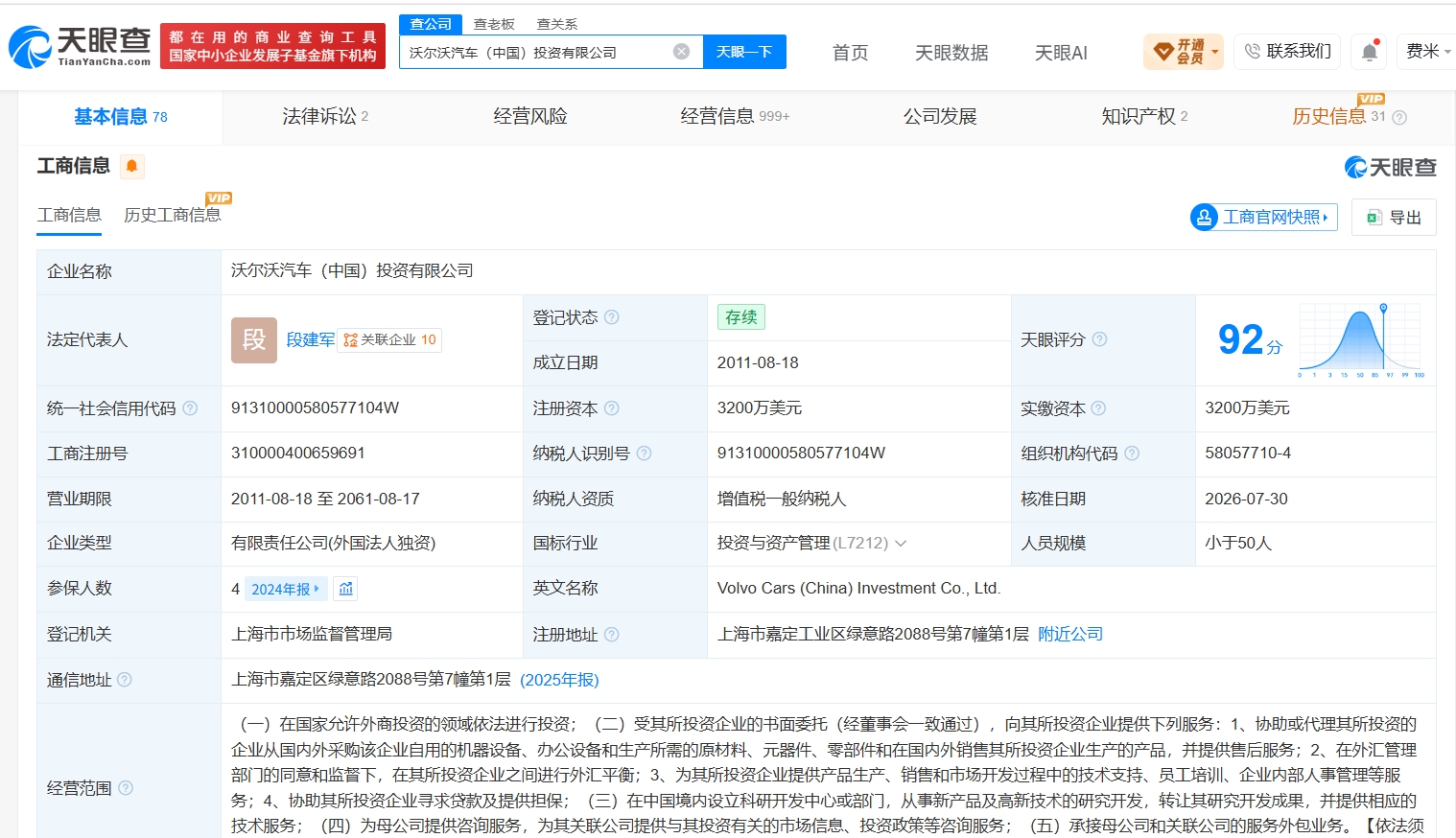Open the notification bell
The width and height of the screenshot is (1456, 838).
(x=1370, y=52)
